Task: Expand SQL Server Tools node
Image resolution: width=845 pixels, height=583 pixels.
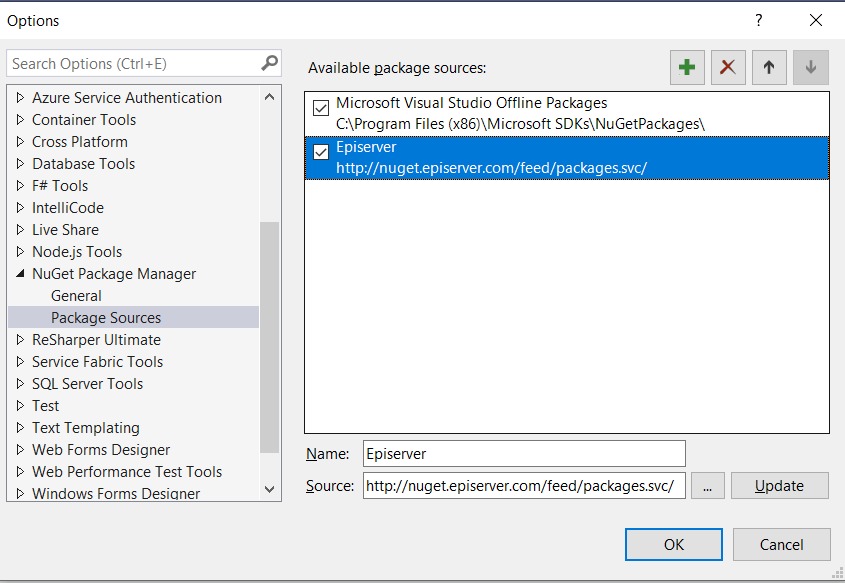Action: pyautogui.click(x=20, y=384)
